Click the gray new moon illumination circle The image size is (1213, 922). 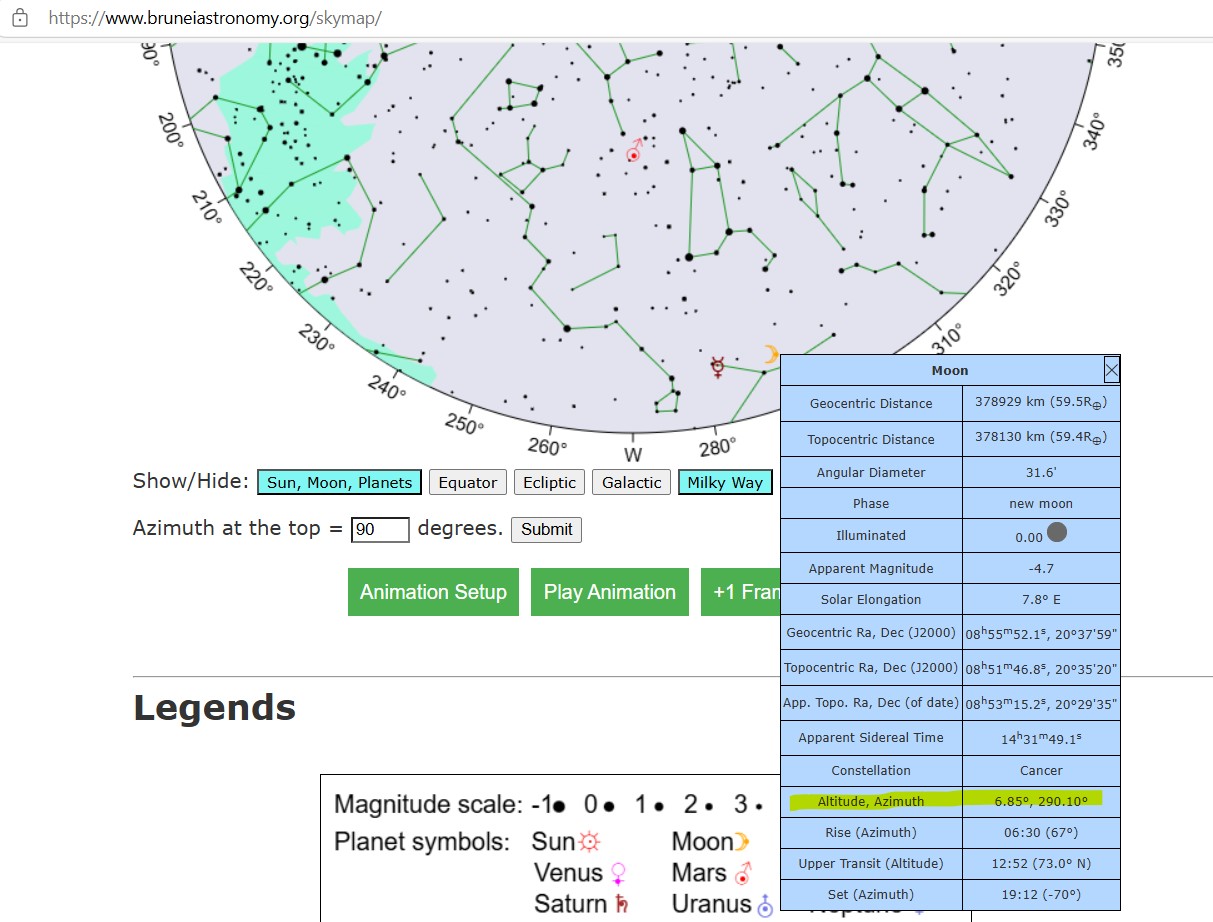click(1056, 533)
